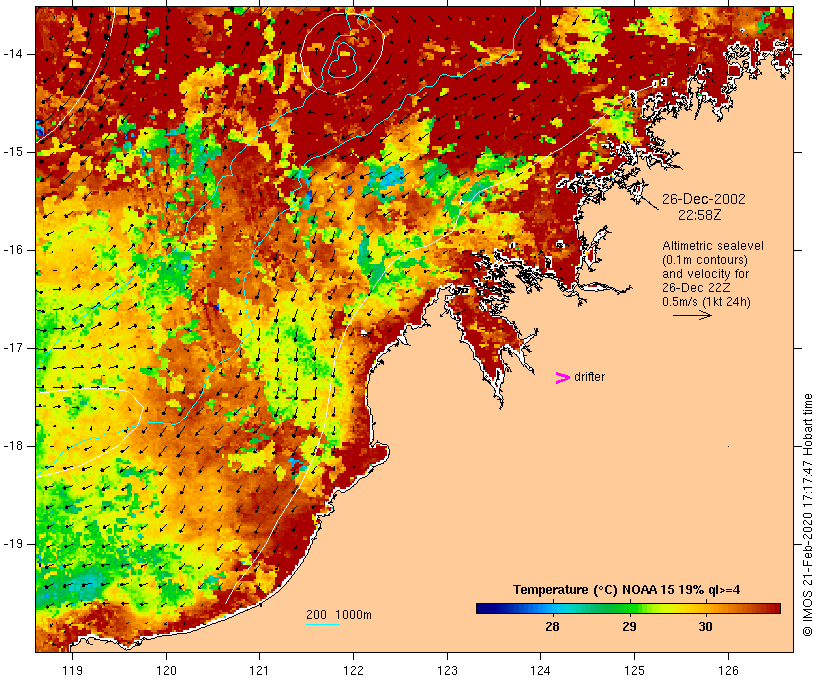The width and height of the screenshot is (820, 680).
Task: Click the time stamp 22:58Z
Action: 700,215
